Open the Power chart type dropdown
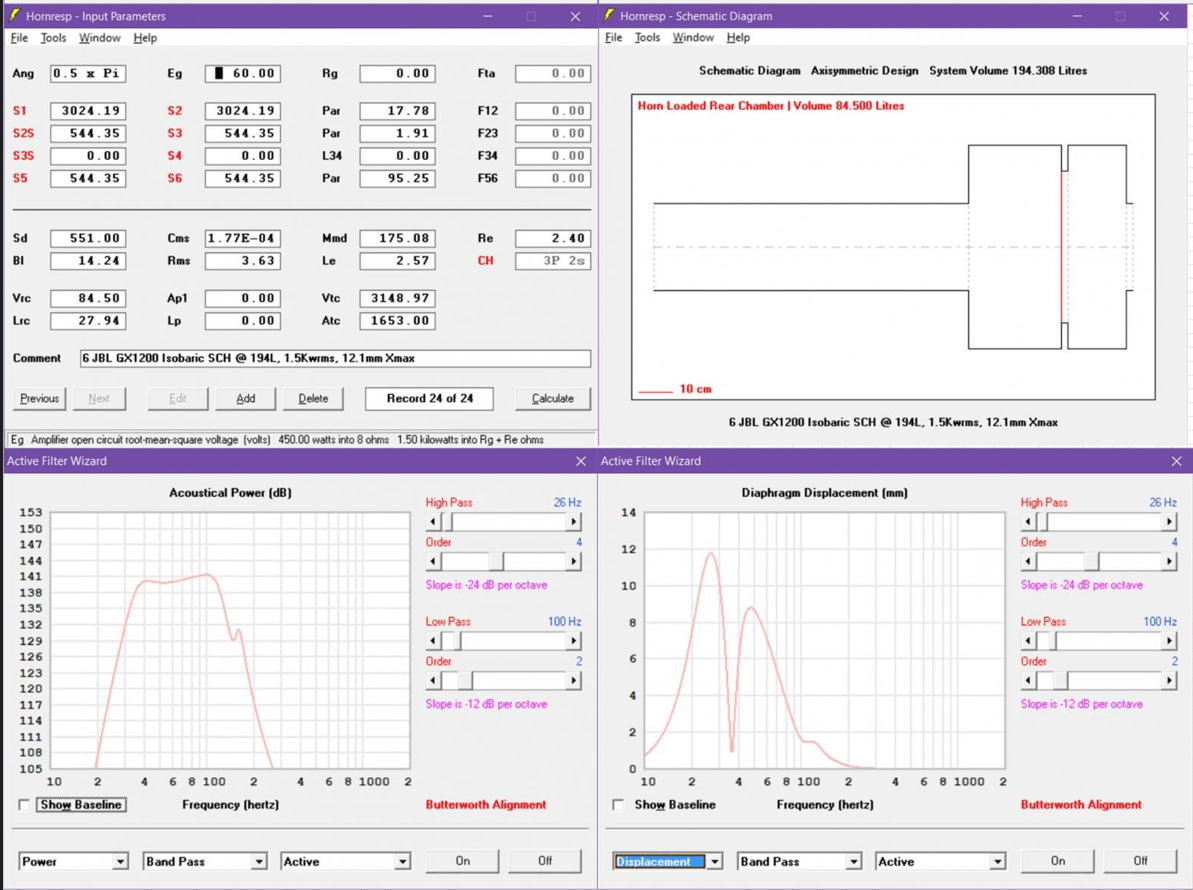The width and height of the screenshot is (1193, 890). tap(120, 861)
